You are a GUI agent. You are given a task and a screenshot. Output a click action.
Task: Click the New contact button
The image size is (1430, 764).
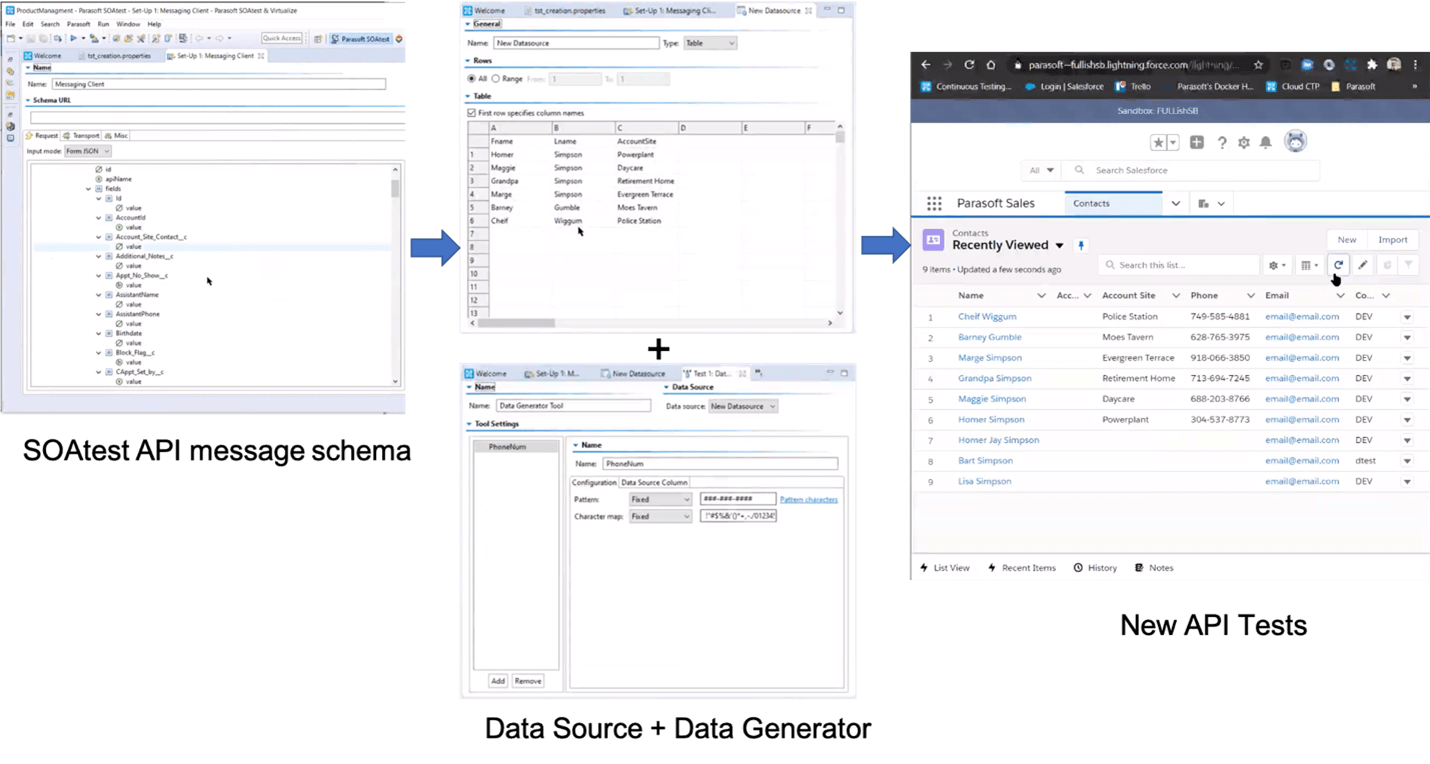tap(1347, 240)
